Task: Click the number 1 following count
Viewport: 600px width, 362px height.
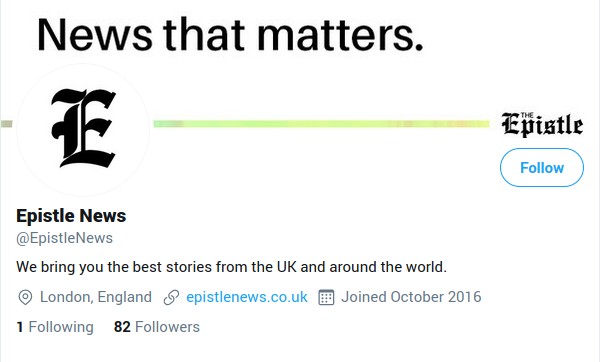Action: [x=20, y=327]
